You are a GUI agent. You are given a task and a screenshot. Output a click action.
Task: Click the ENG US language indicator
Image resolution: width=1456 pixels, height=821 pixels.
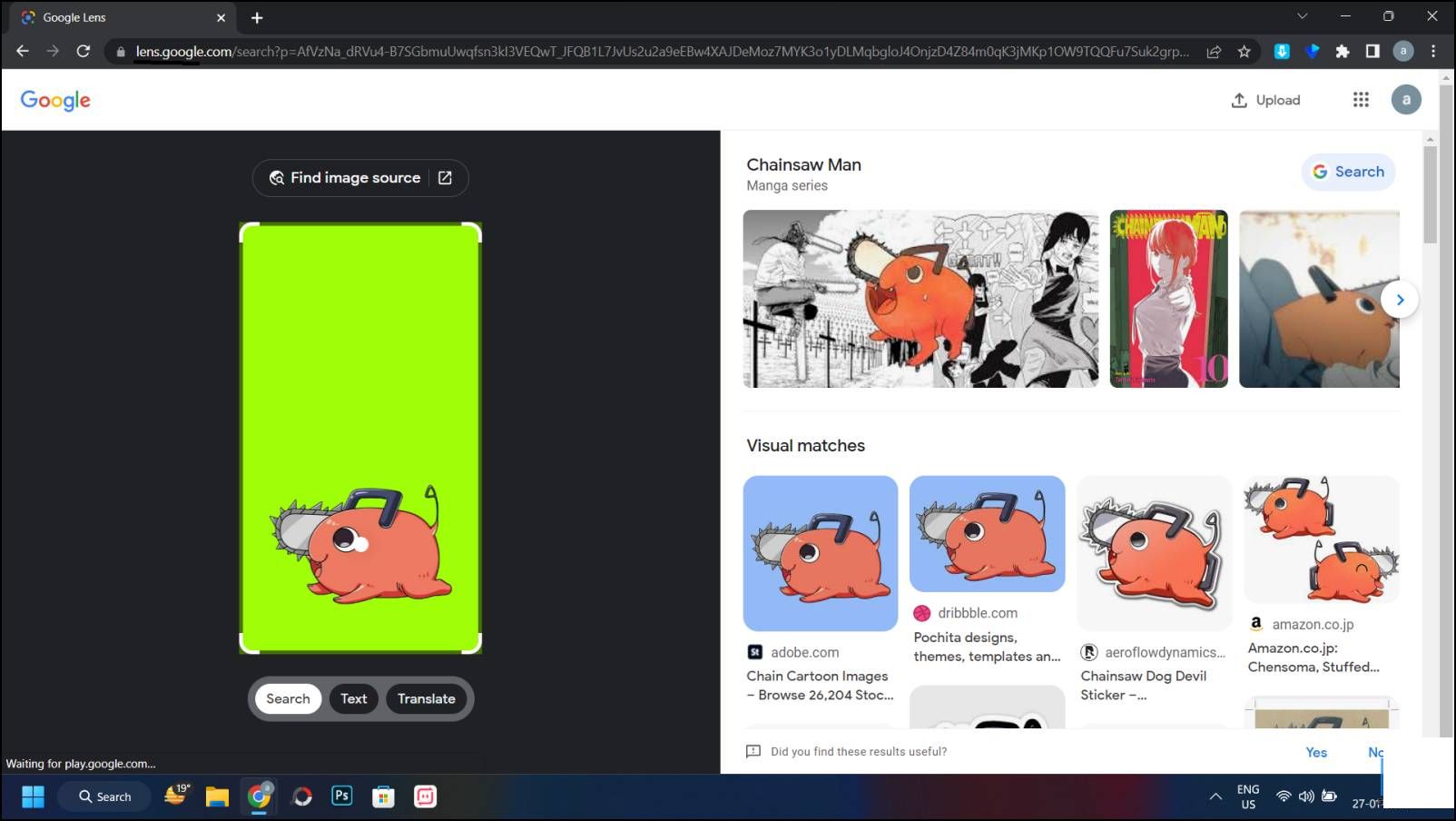click(1248, 796)
